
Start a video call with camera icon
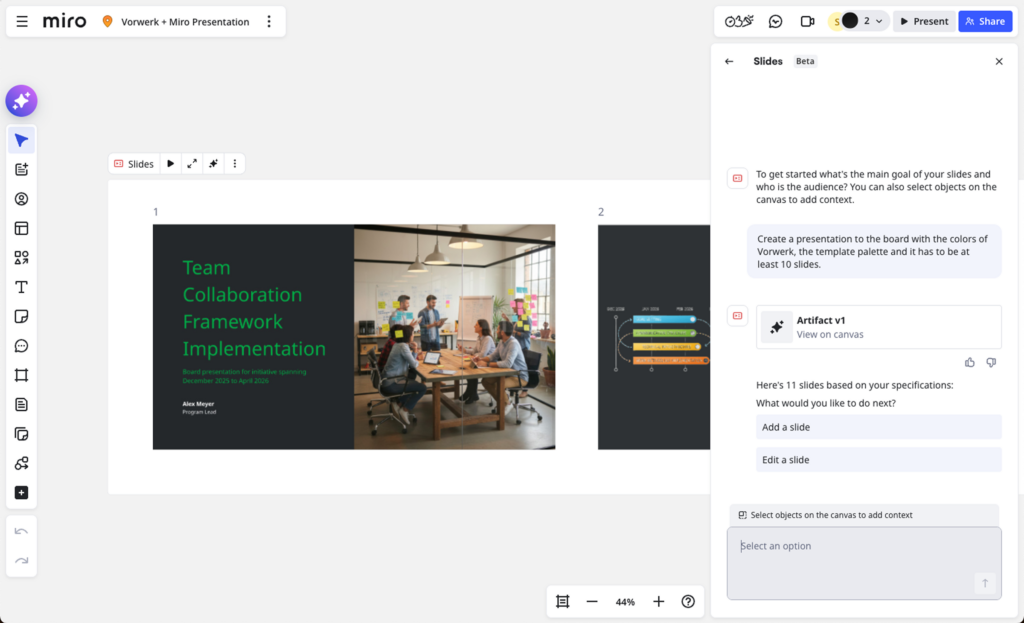click(x=807, y=21)
